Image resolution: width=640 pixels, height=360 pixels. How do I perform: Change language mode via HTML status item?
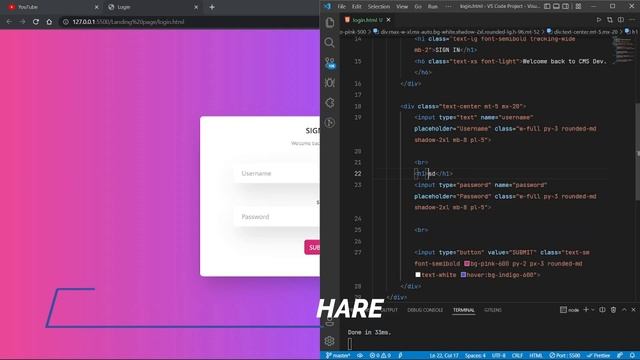tap(536, 356)
